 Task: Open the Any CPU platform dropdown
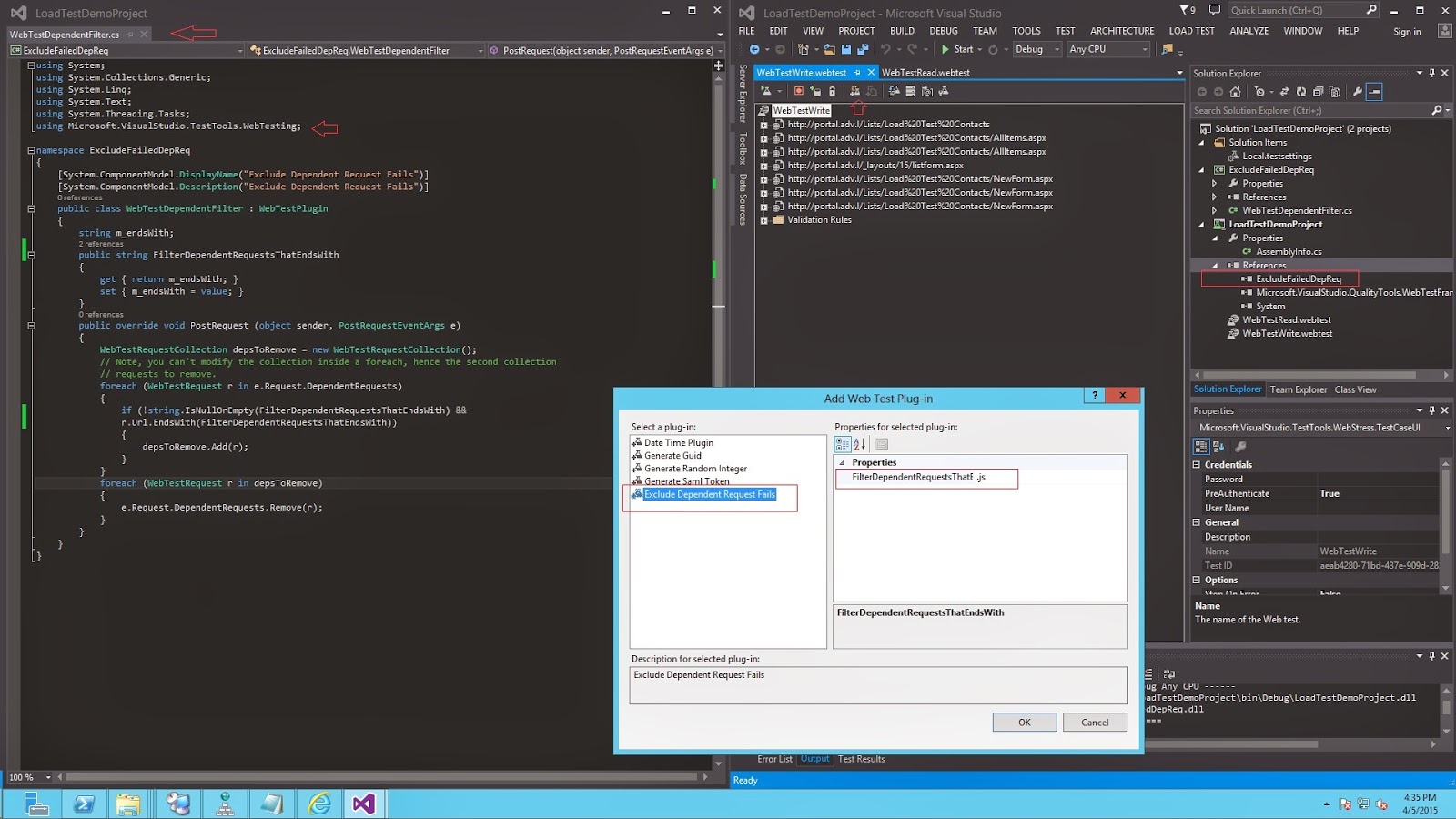[1108, 49]
